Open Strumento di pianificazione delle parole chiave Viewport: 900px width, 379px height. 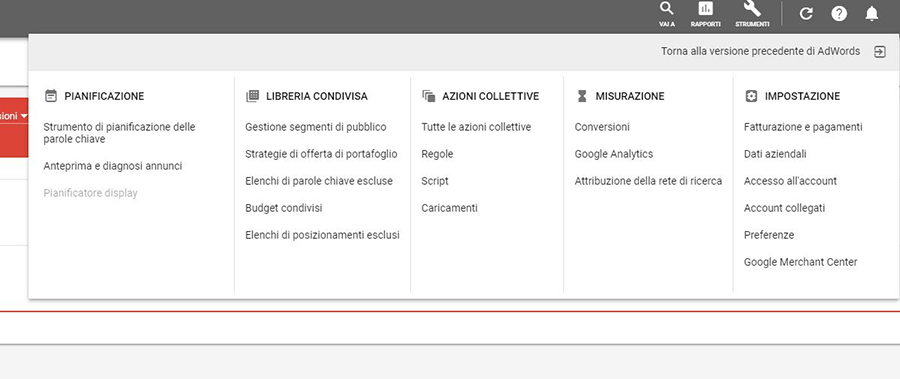pos(119,133)
